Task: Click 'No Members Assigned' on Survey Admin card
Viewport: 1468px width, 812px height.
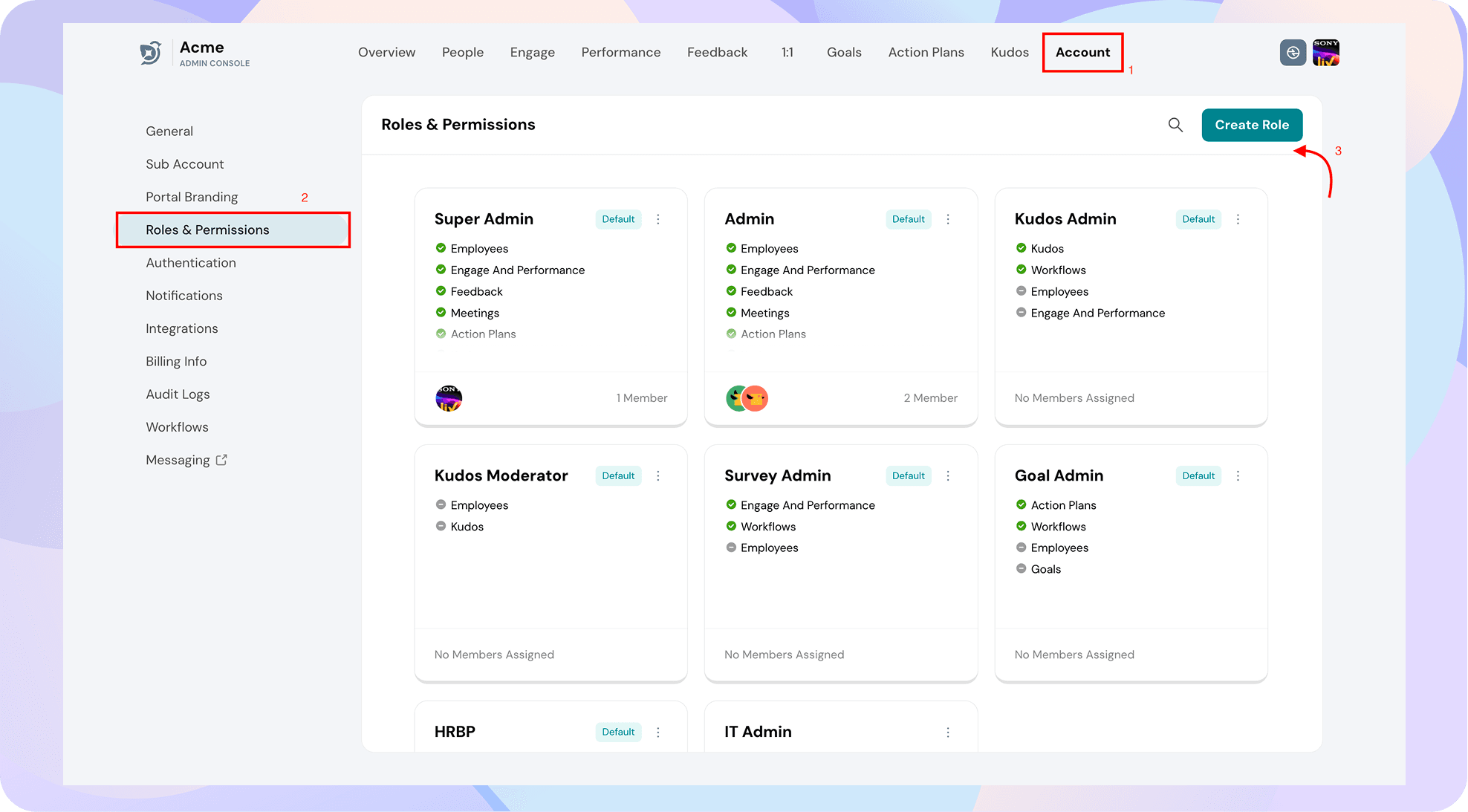Action: pyautogui.click(x=784, y=655)
